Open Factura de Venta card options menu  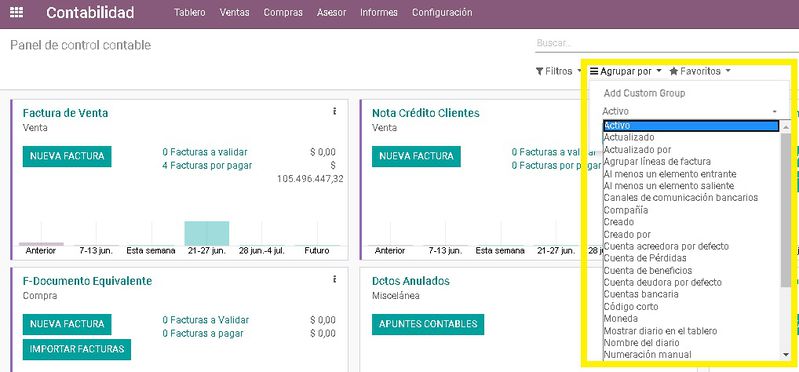(334, 111)
